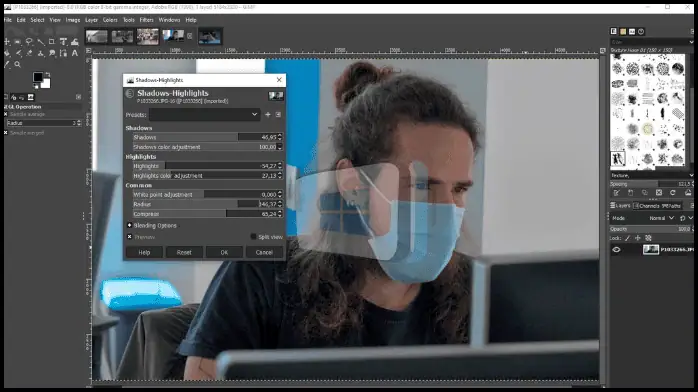Open the Filters menu
The width and height of the screenshot is (698, 392).
click(x=146, y=20)
